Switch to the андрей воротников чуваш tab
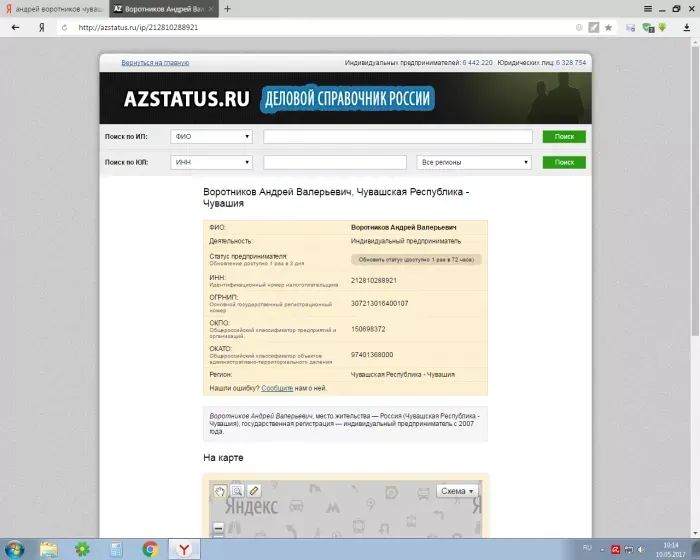This screenshot has height=560, width=700. (x=54, y=9)
